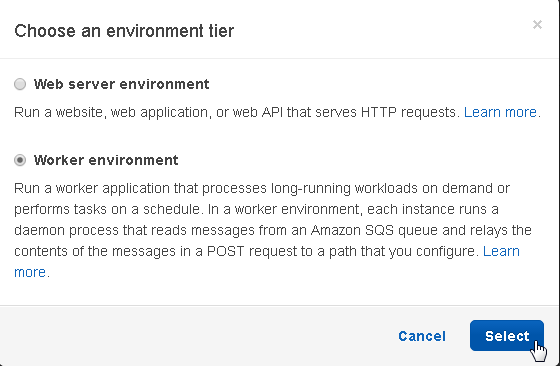Image resolution: width=560 pixels, height=366 pixels.
Task: Open Learn more link for worker environment
Action: pyautogui.click(x=501, y=251)
